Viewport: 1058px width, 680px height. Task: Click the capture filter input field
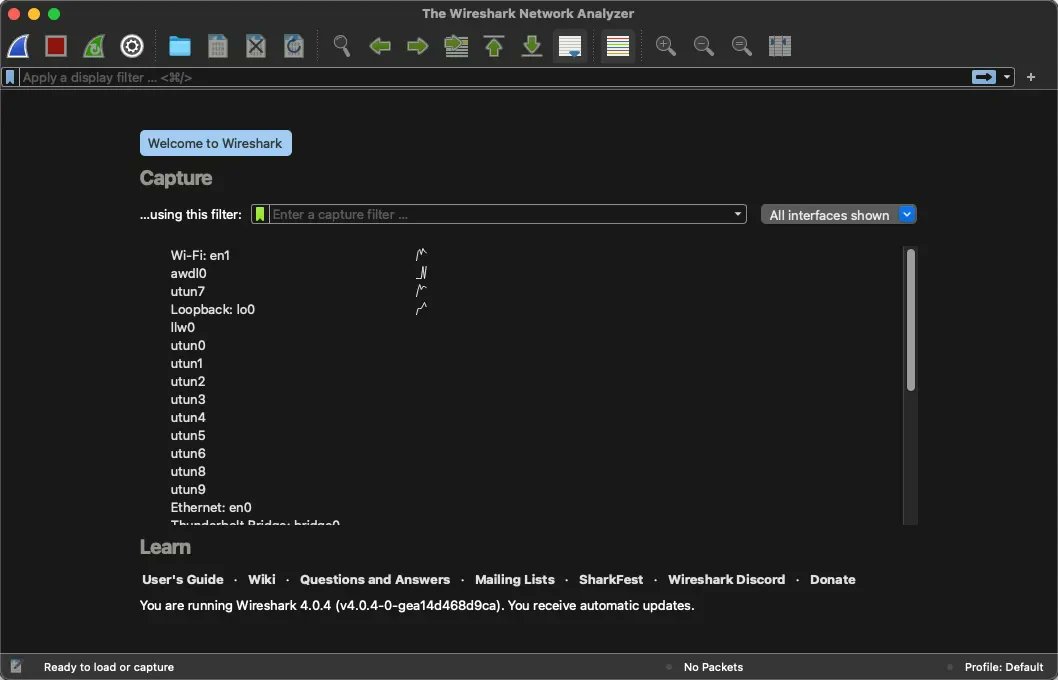[499, 215]
